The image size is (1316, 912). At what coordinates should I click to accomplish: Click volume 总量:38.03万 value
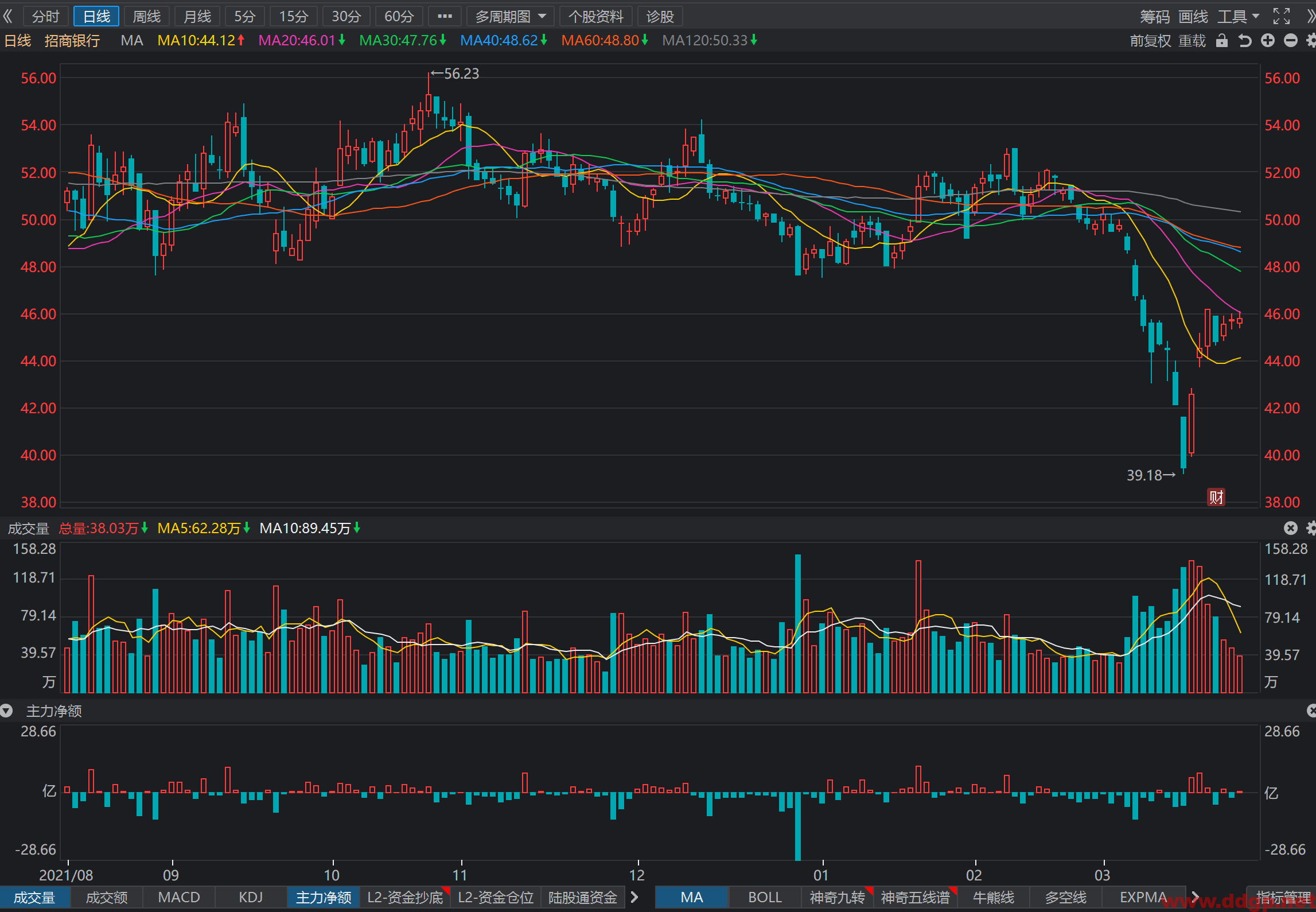click(99, 528)
